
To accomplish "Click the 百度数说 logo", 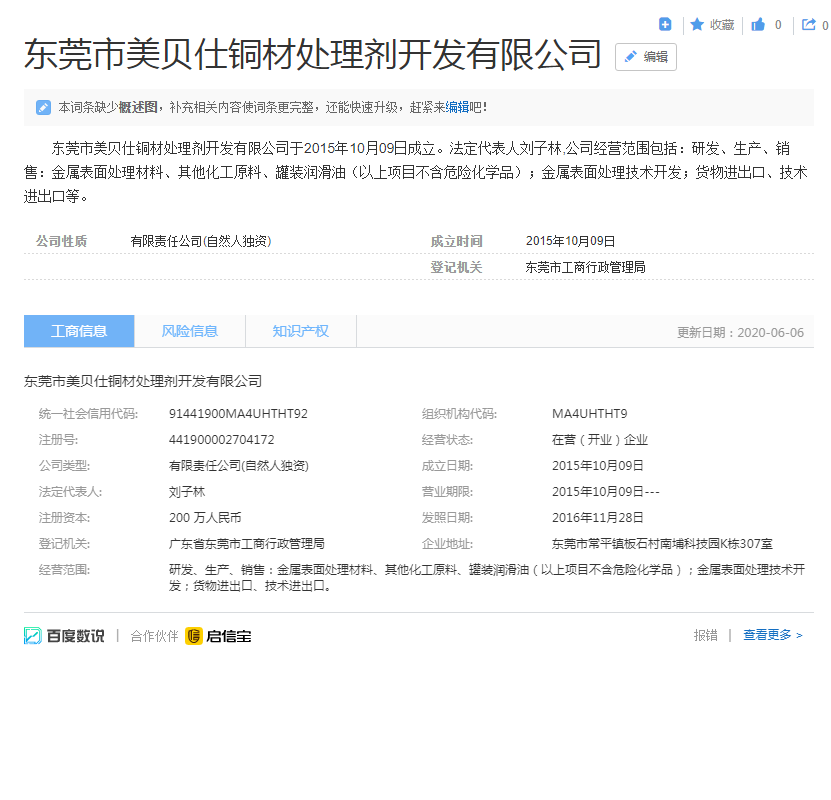I will [64, 635].
